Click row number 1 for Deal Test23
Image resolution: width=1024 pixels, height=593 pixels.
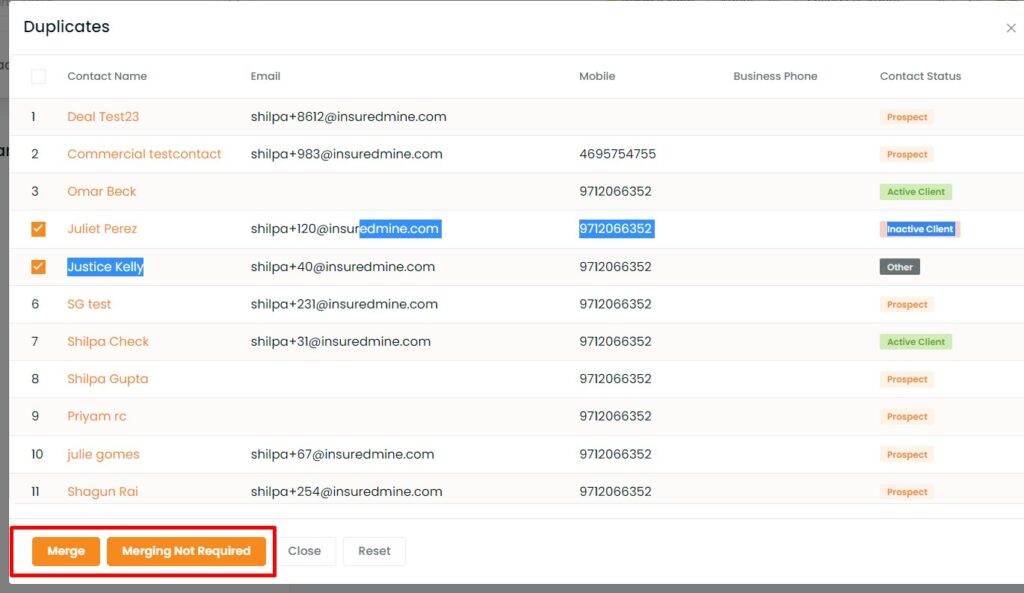coord(33,117)
